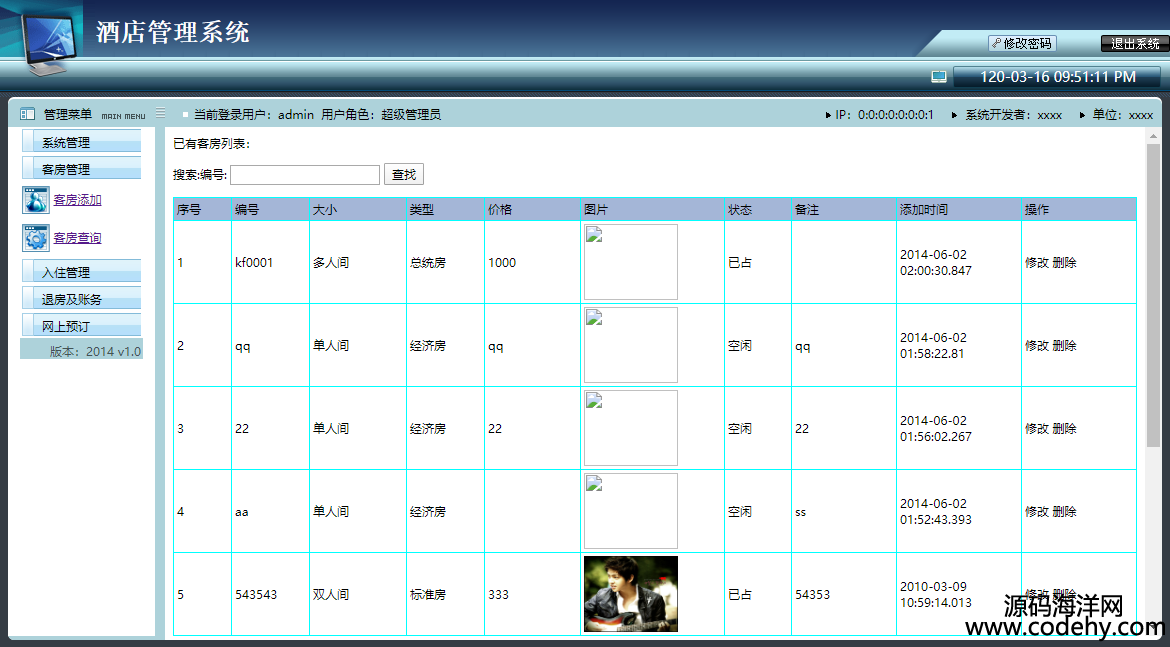This screenshot has width=1170, height=647.
Task: Click 修改 in row 3 (编号 22)
Action: (x=1036, y=428)
